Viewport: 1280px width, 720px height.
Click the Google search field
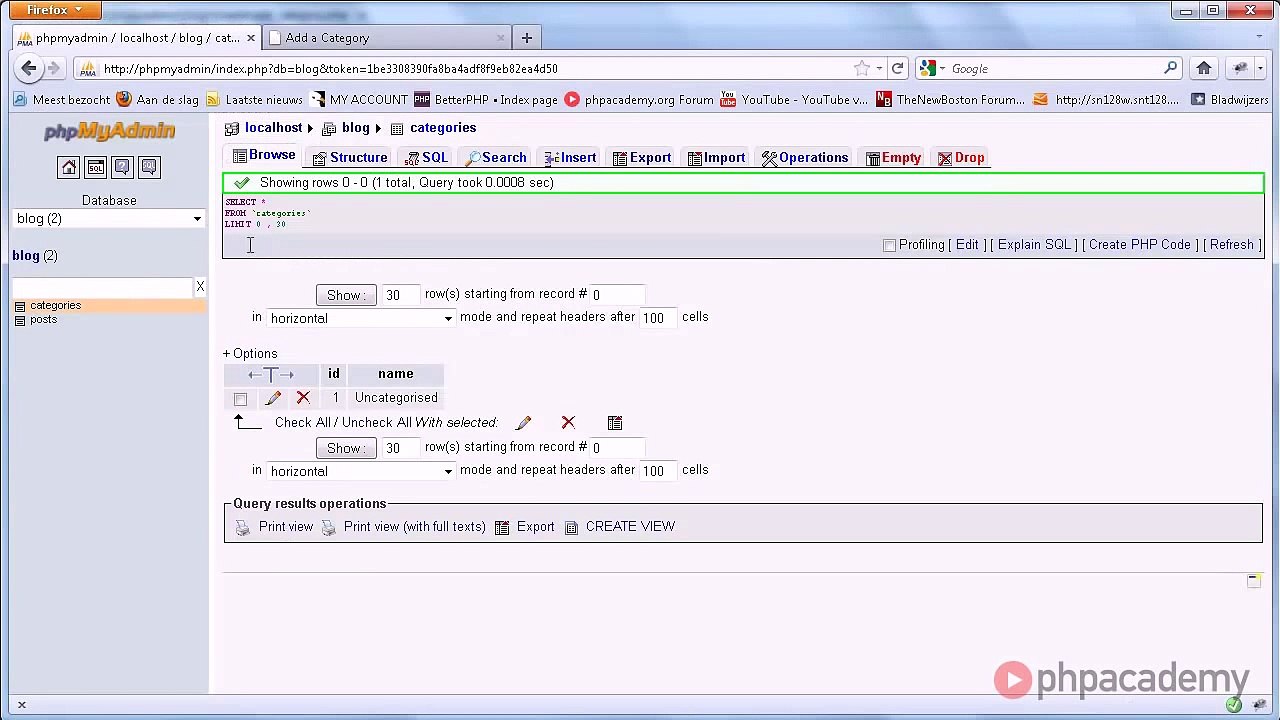[1054, 68]
